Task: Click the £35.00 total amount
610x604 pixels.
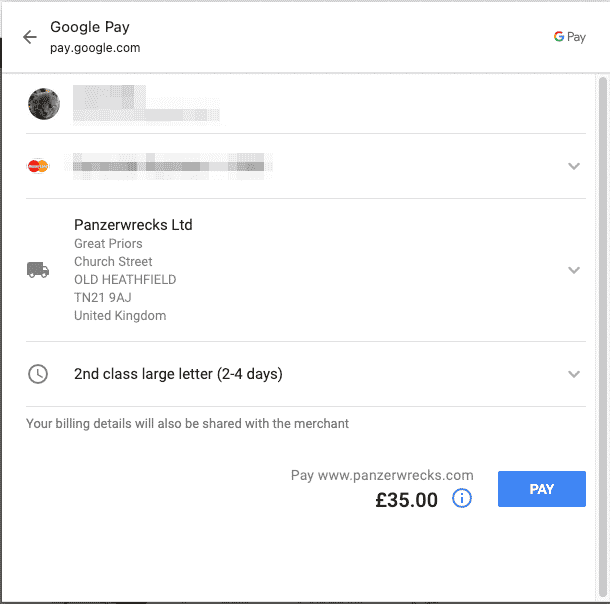Action: [x=406, y=500]
